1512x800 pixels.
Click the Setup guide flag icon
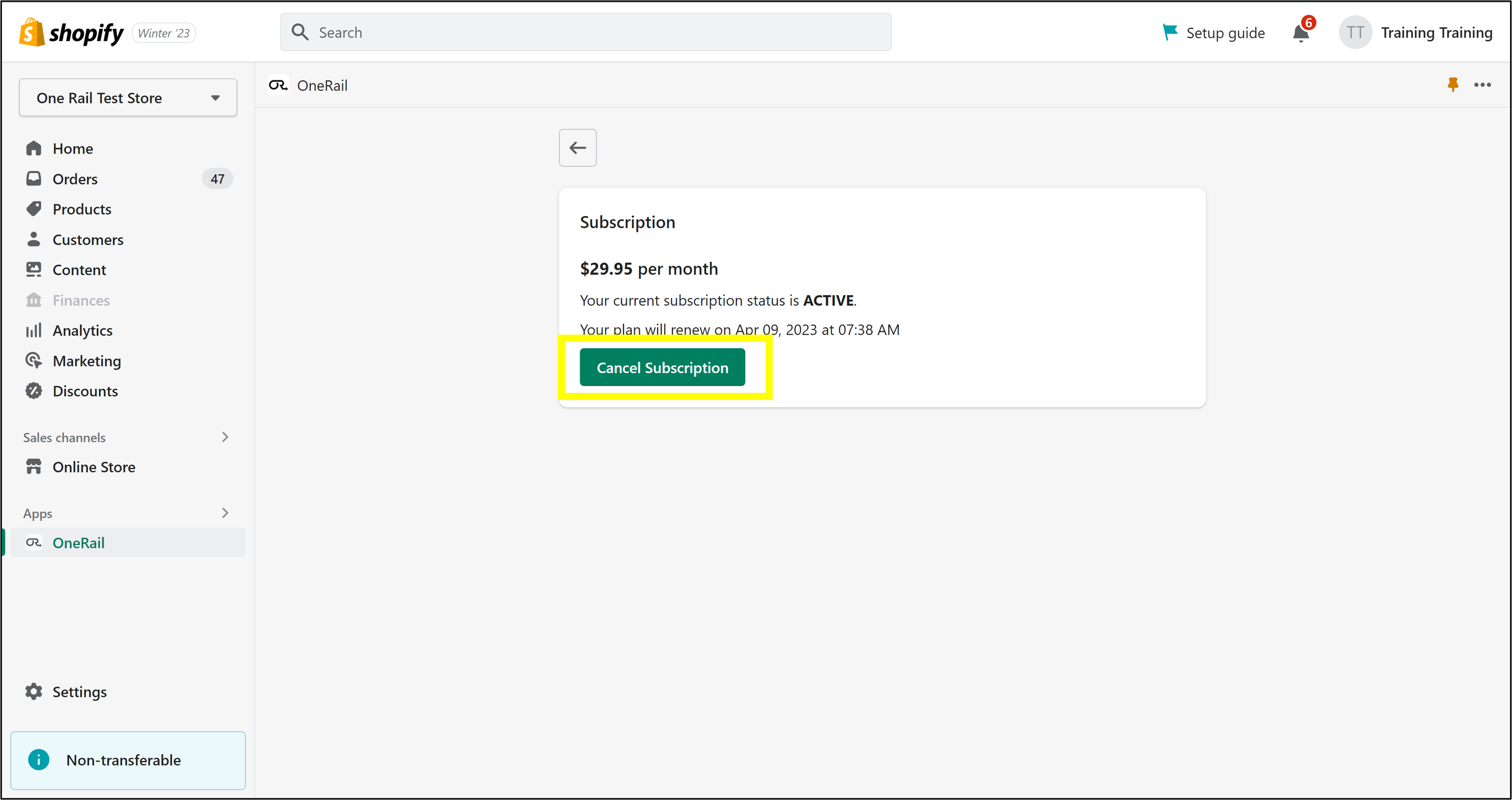(x=1169, y=32)
